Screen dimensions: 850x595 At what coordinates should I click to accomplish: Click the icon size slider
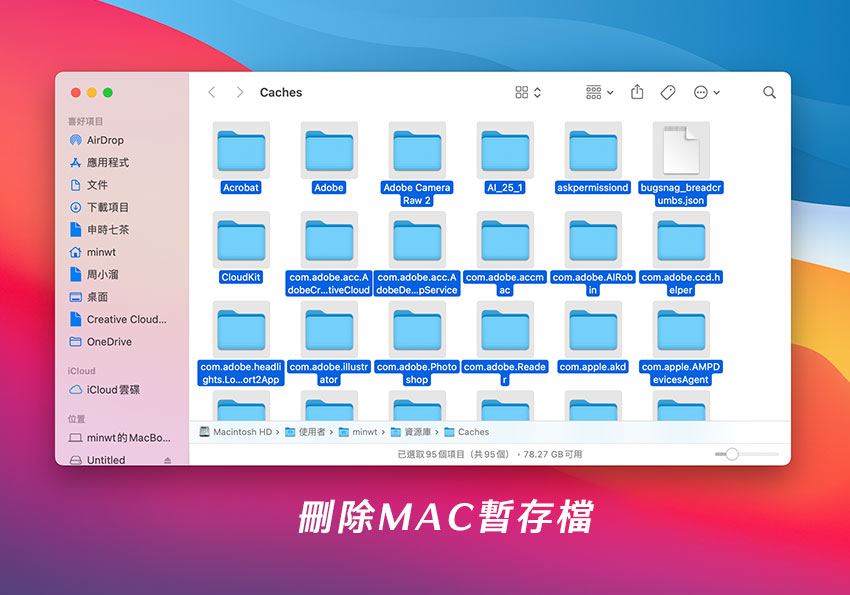point(746,454)
